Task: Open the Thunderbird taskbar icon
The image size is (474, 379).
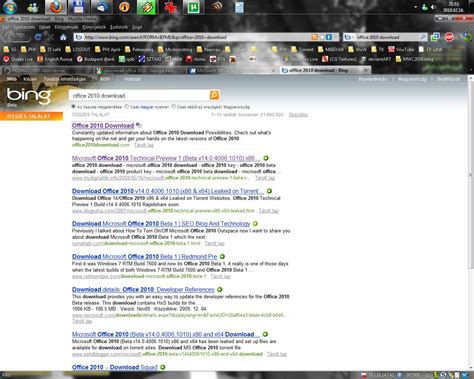Action: [x=101, y=7]
